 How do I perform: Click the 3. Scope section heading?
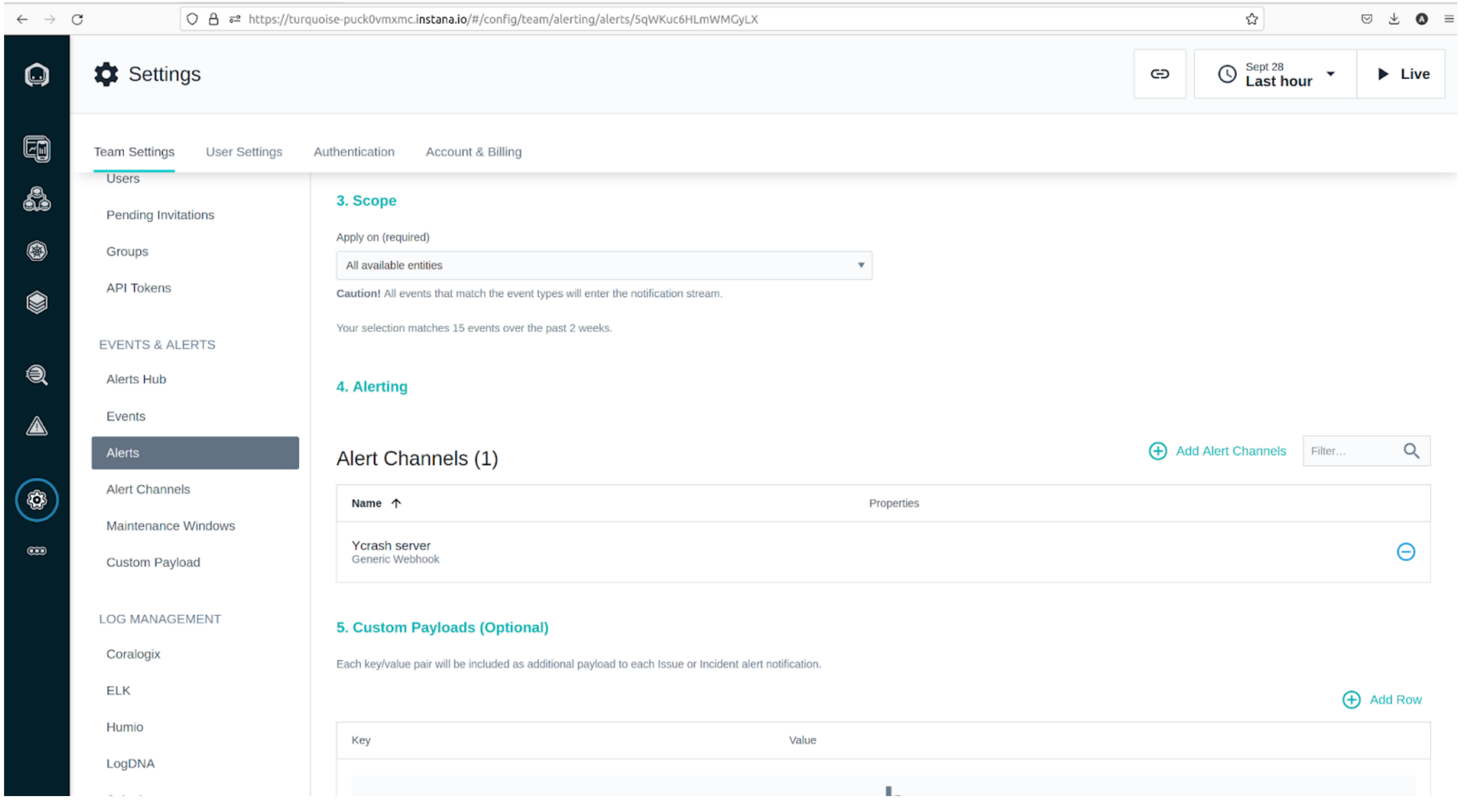366,201
